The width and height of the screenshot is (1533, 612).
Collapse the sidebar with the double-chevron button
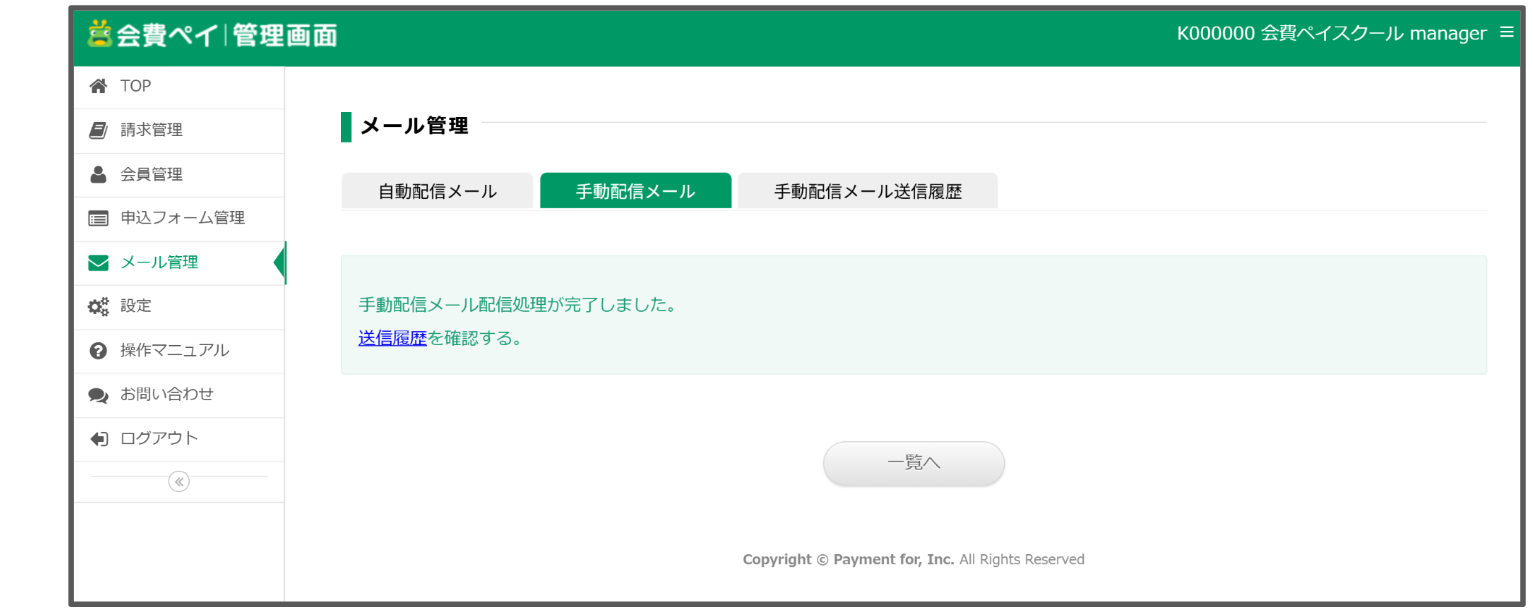[x=179, y=482]
